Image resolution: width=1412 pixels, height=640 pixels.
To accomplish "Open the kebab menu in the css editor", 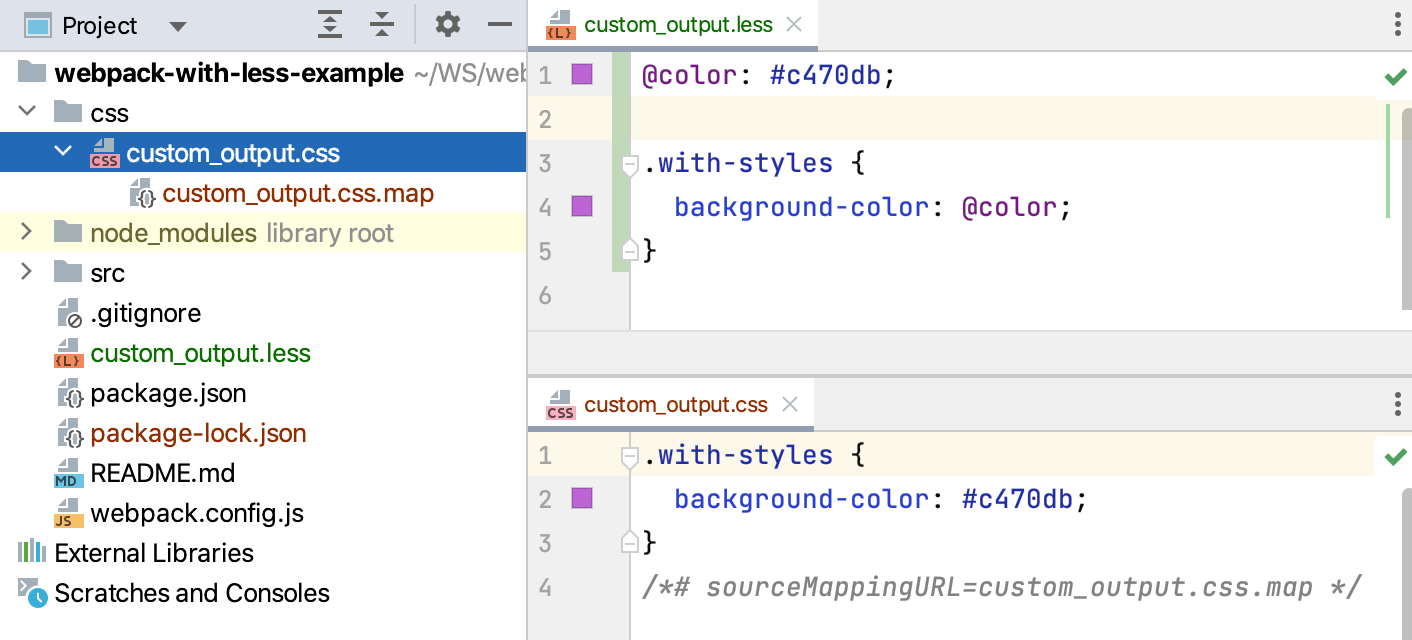I will point(1396,404).
